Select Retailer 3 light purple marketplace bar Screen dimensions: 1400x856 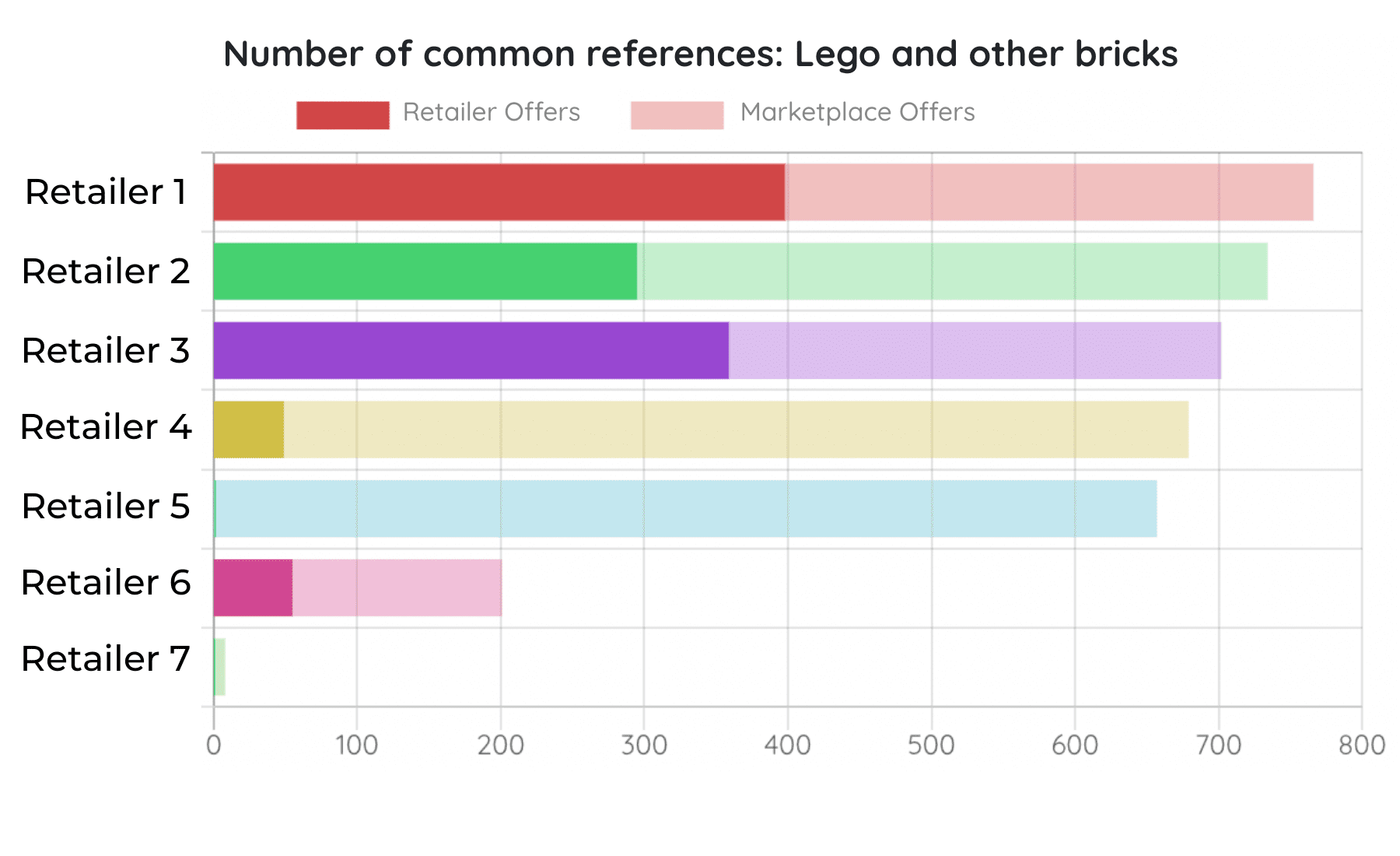click(x=975, y=351)
